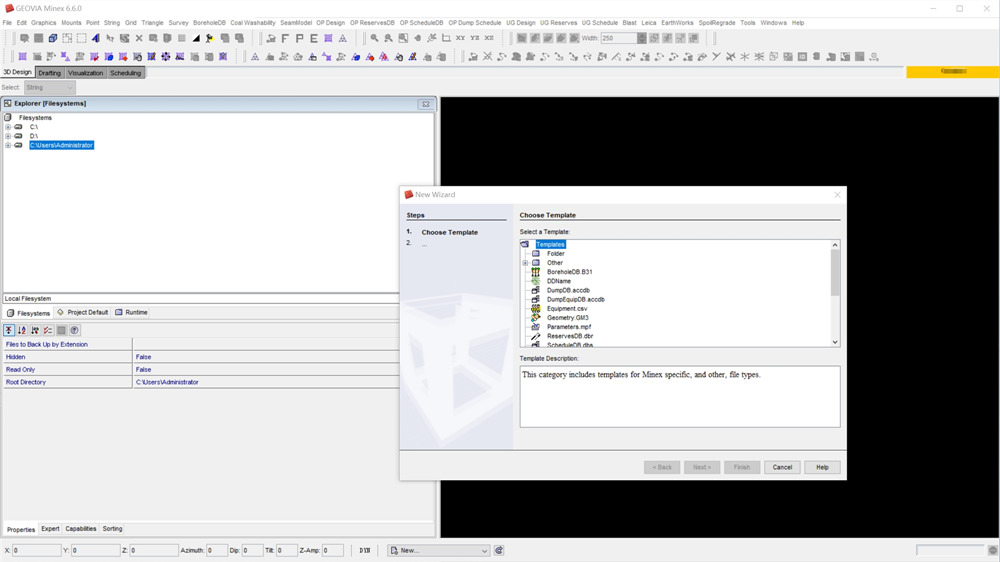Switch to the Scheduling tab
1000x562 pixels.
[x=126, y=73]
